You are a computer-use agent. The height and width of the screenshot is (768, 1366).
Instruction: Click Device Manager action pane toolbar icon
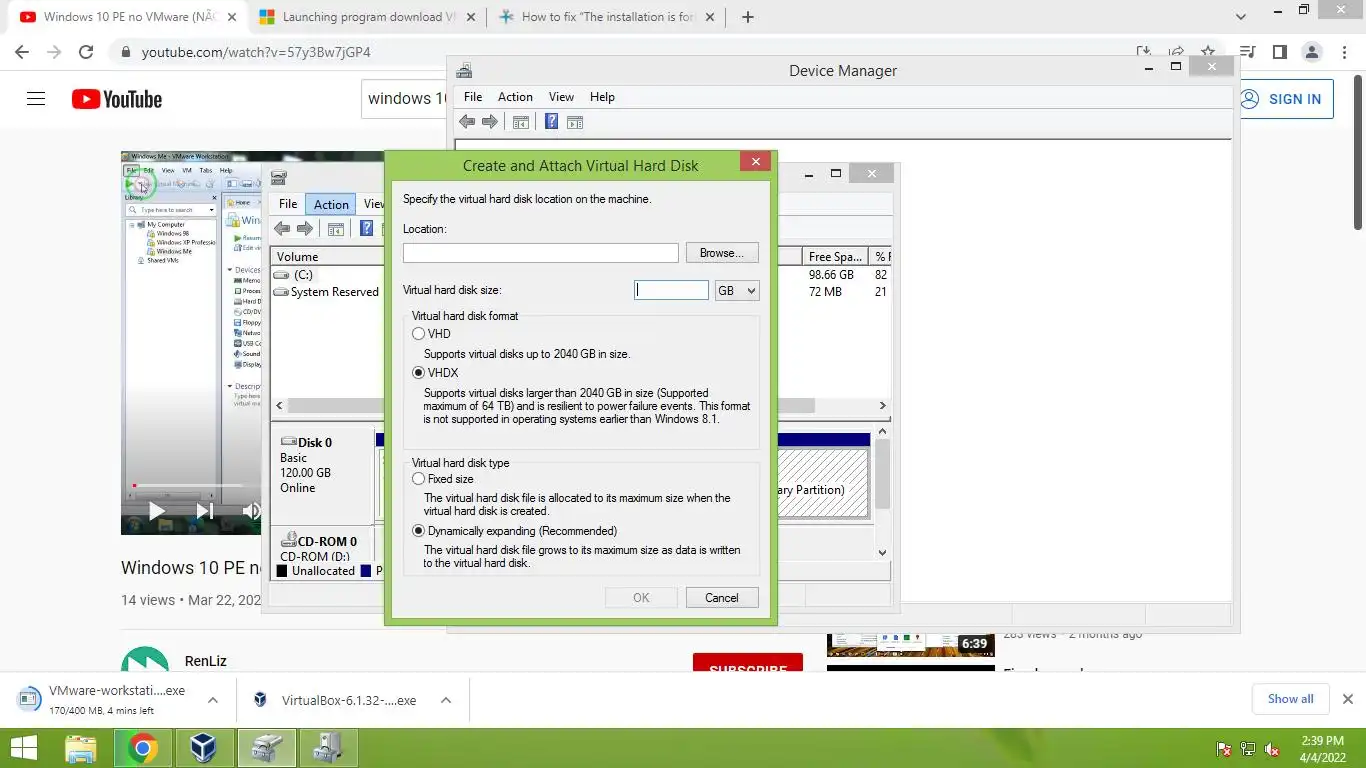[575, 122]
